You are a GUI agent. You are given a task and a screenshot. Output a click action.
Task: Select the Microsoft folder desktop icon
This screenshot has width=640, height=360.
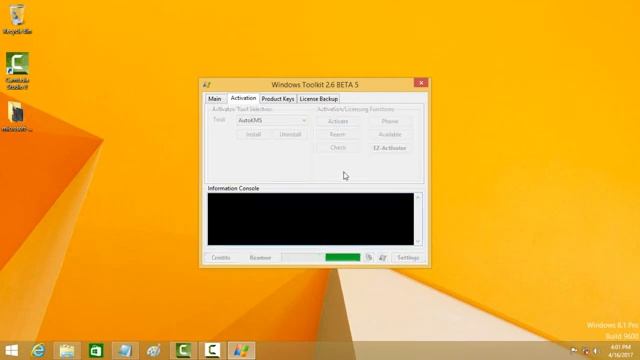coord(17,117)
